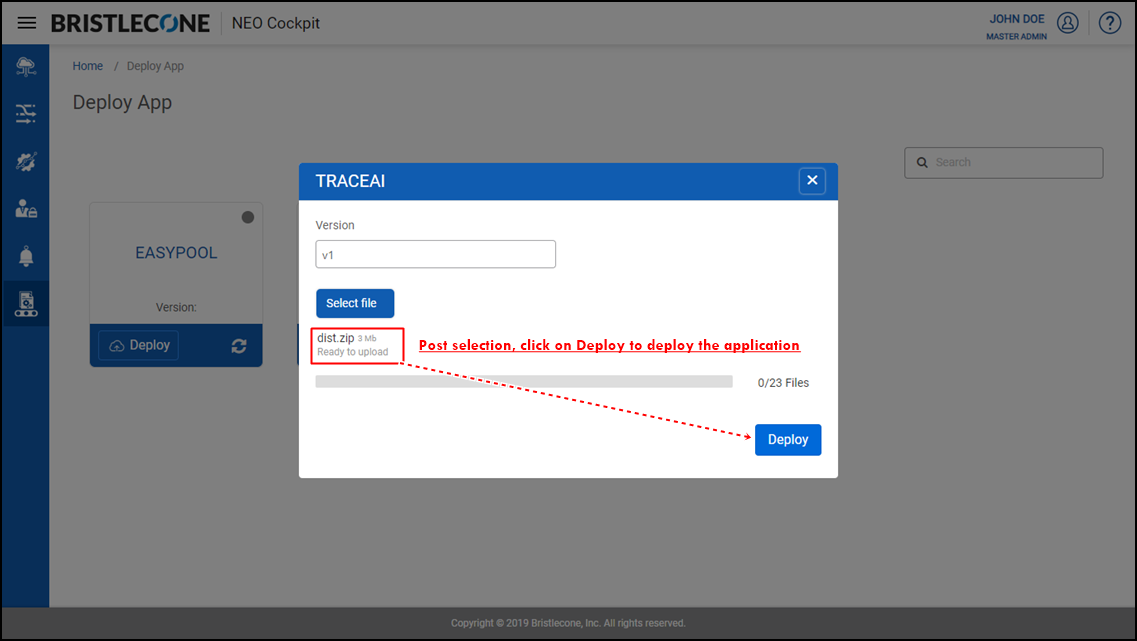Open the Deploy App sidebar icon
The width and height of the screenshot is (1137, 641).
point(26,304)
